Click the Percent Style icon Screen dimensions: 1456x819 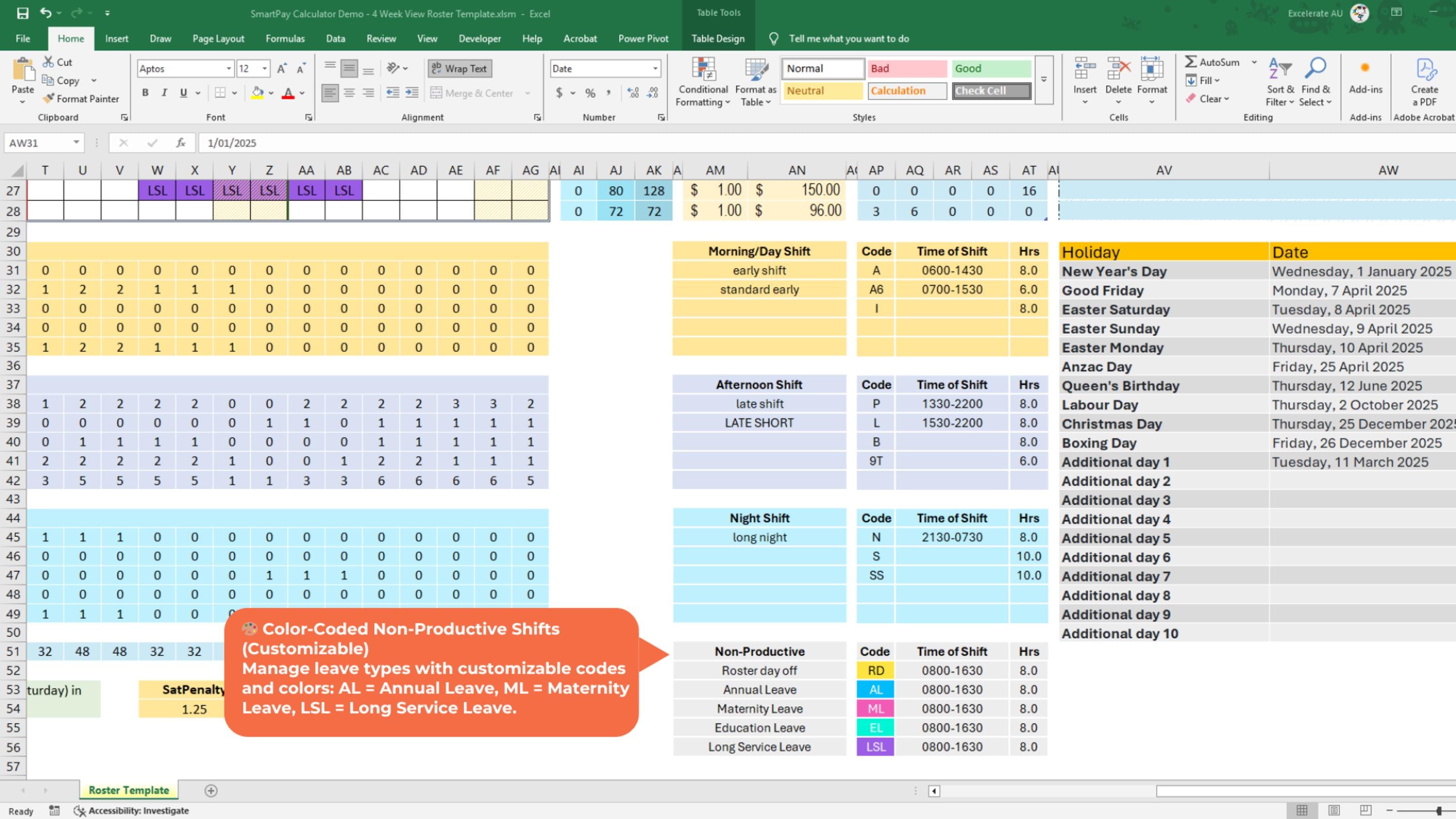(x=590, y=93)
